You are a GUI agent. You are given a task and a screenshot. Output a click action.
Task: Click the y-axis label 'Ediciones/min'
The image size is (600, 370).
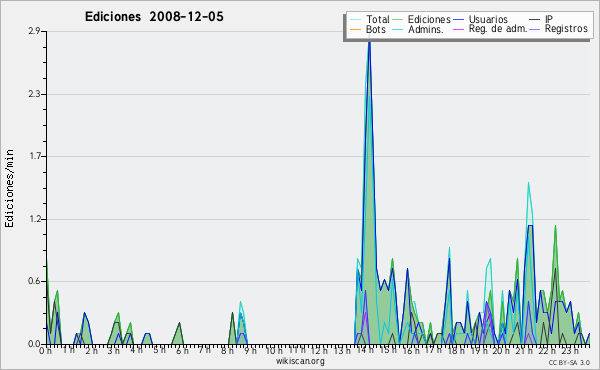(9, 188)
